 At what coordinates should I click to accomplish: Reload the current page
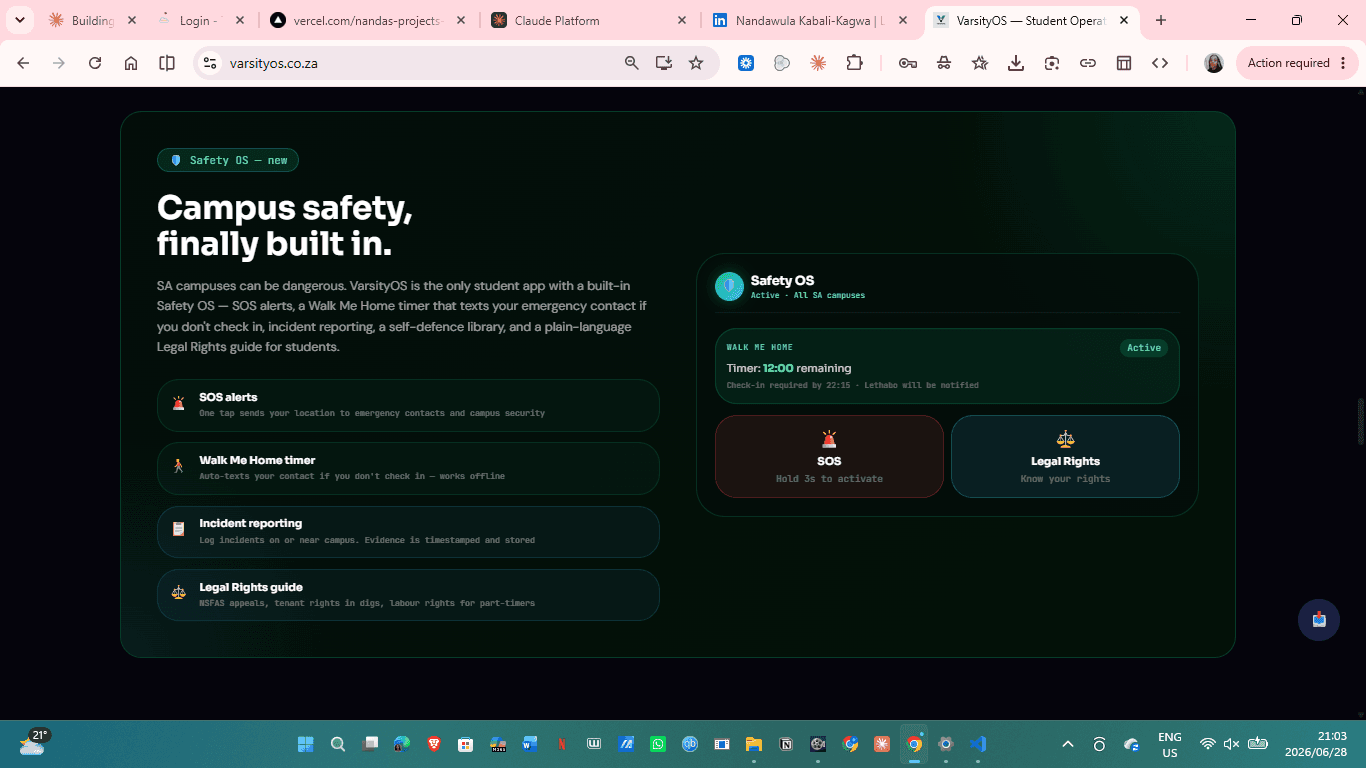point(95,63)
